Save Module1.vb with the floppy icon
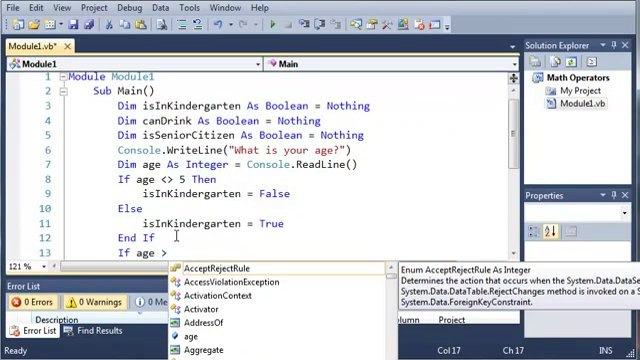Viewport: 640px width, 360px height. [73, 25]
